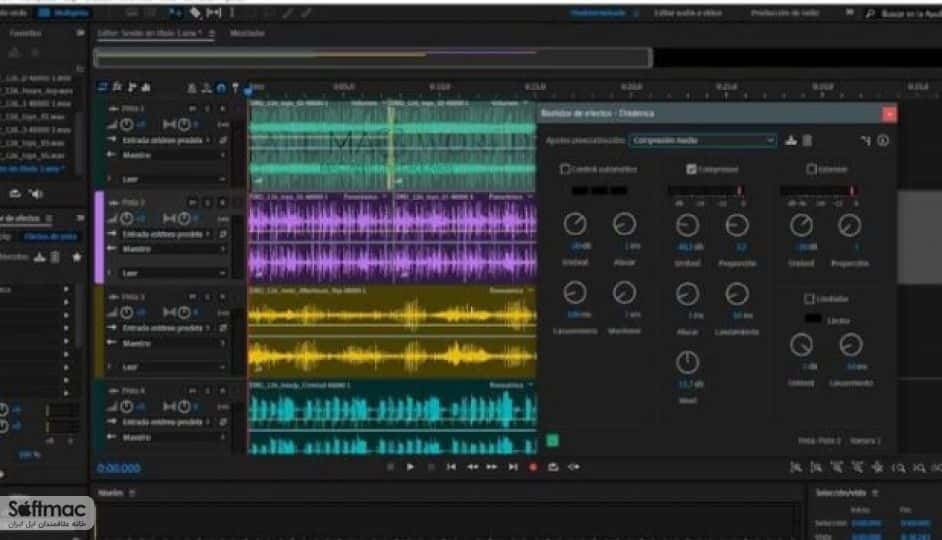
Task: Arm Pista 1 for recording
Action: 222,109
